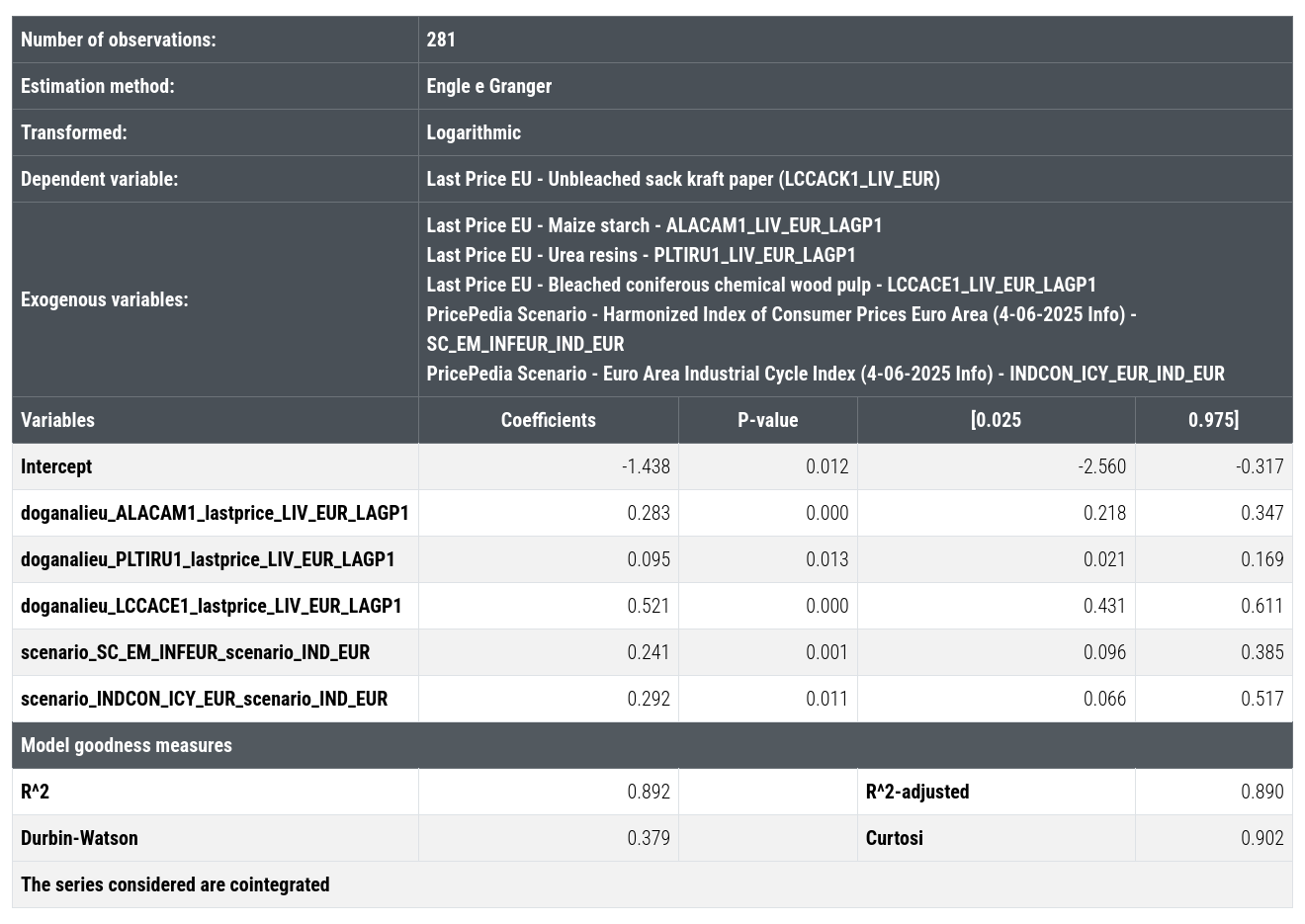
Task: Select the Intercept lower bound -2.560
Action: (1101, 466)
